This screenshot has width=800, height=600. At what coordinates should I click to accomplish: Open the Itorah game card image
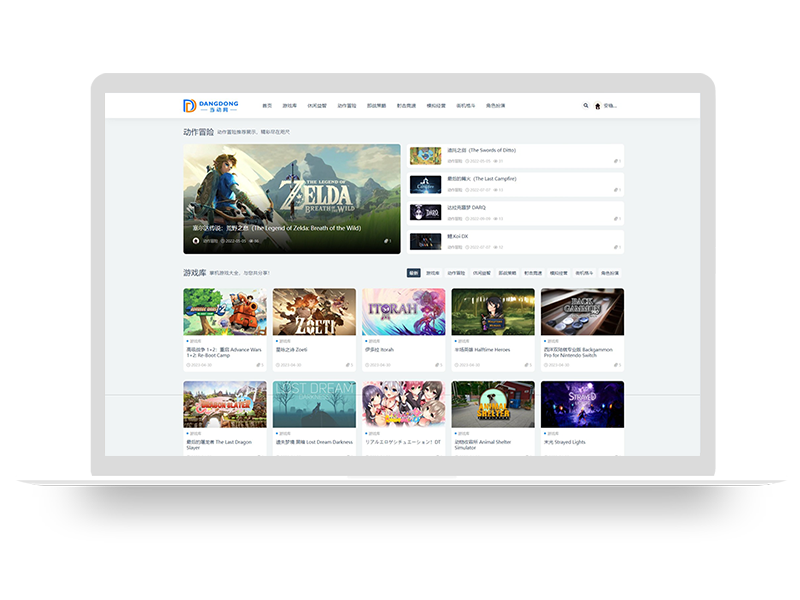[x=403, y=312]
